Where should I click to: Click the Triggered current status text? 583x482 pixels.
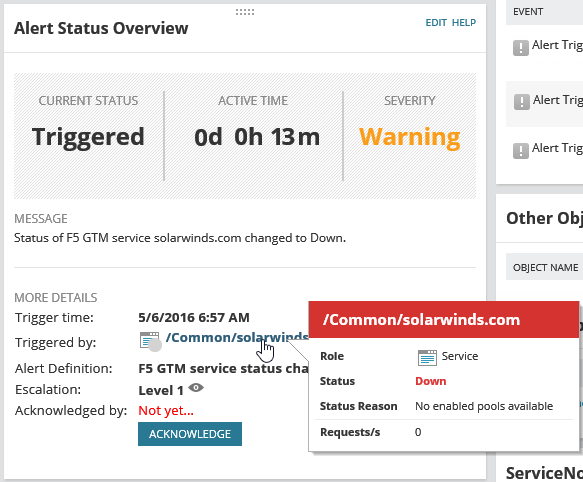(x=88, y=137)
